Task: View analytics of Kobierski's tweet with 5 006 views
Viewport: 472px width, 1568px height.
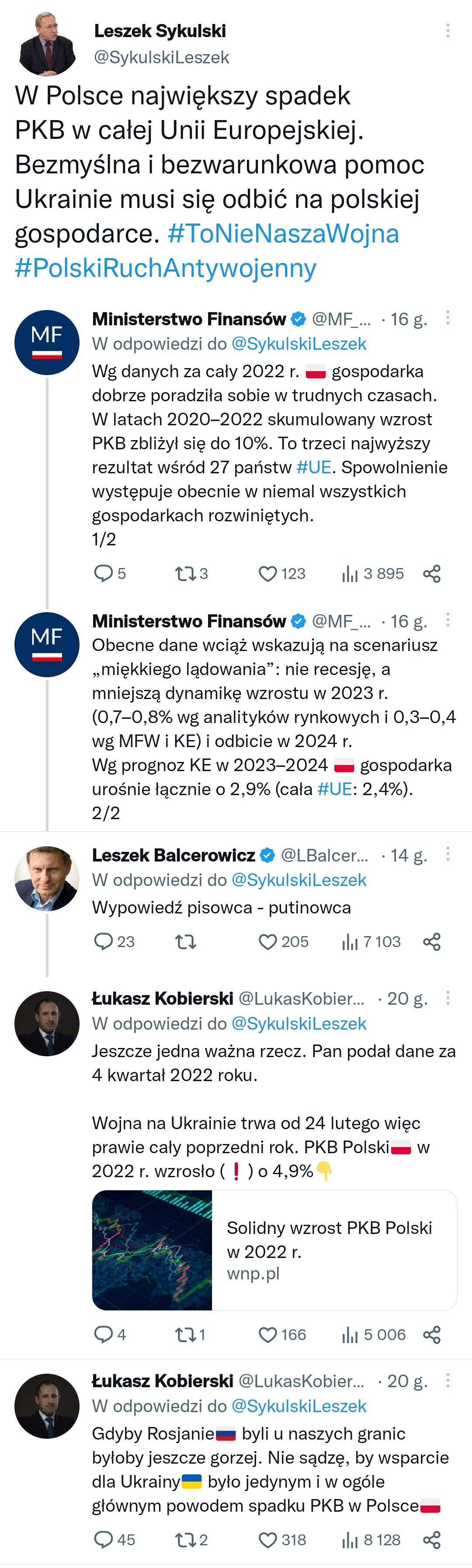Action: coord(350,1335)
